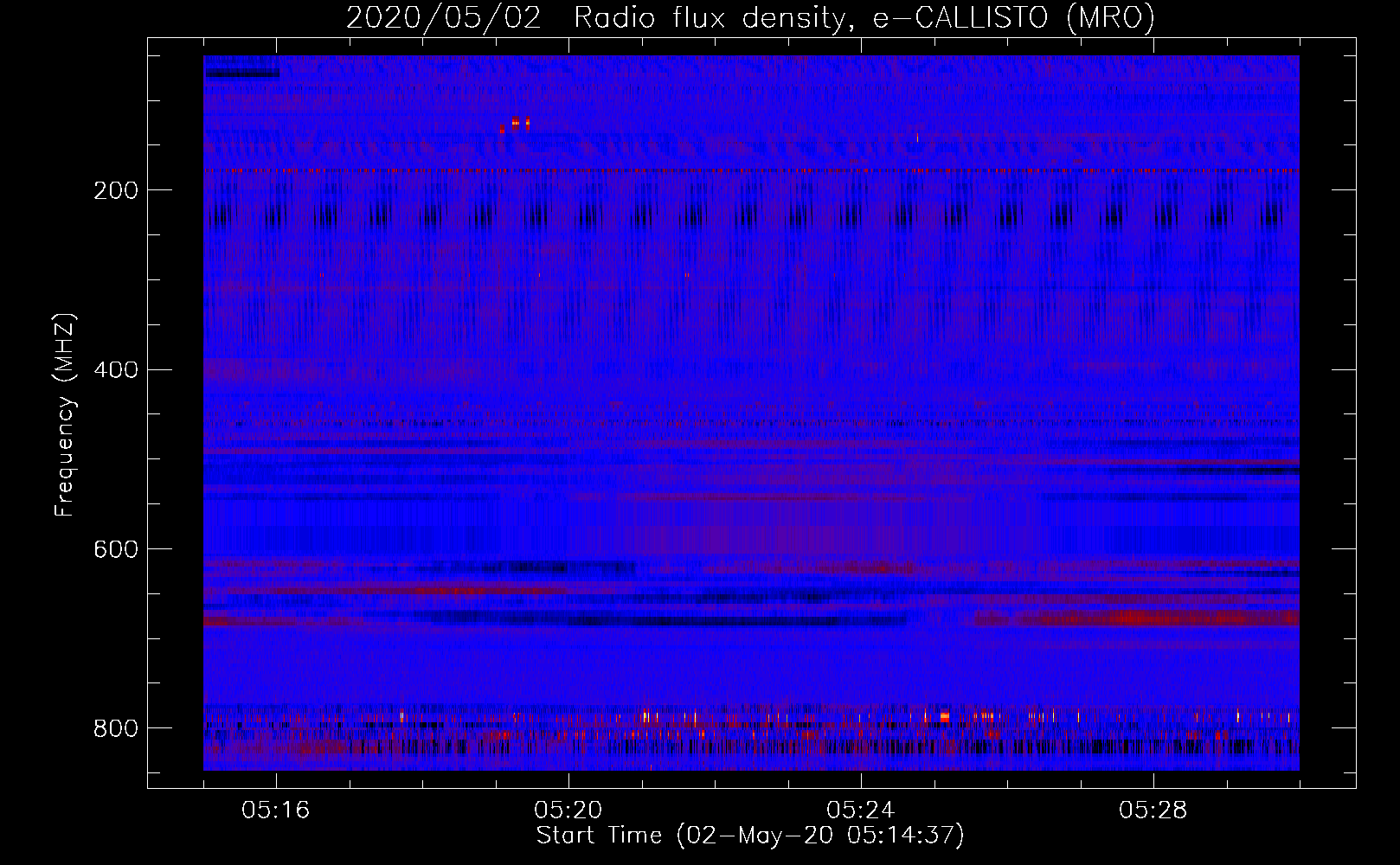Click the 400 frequency tick label

coord(115,370)
